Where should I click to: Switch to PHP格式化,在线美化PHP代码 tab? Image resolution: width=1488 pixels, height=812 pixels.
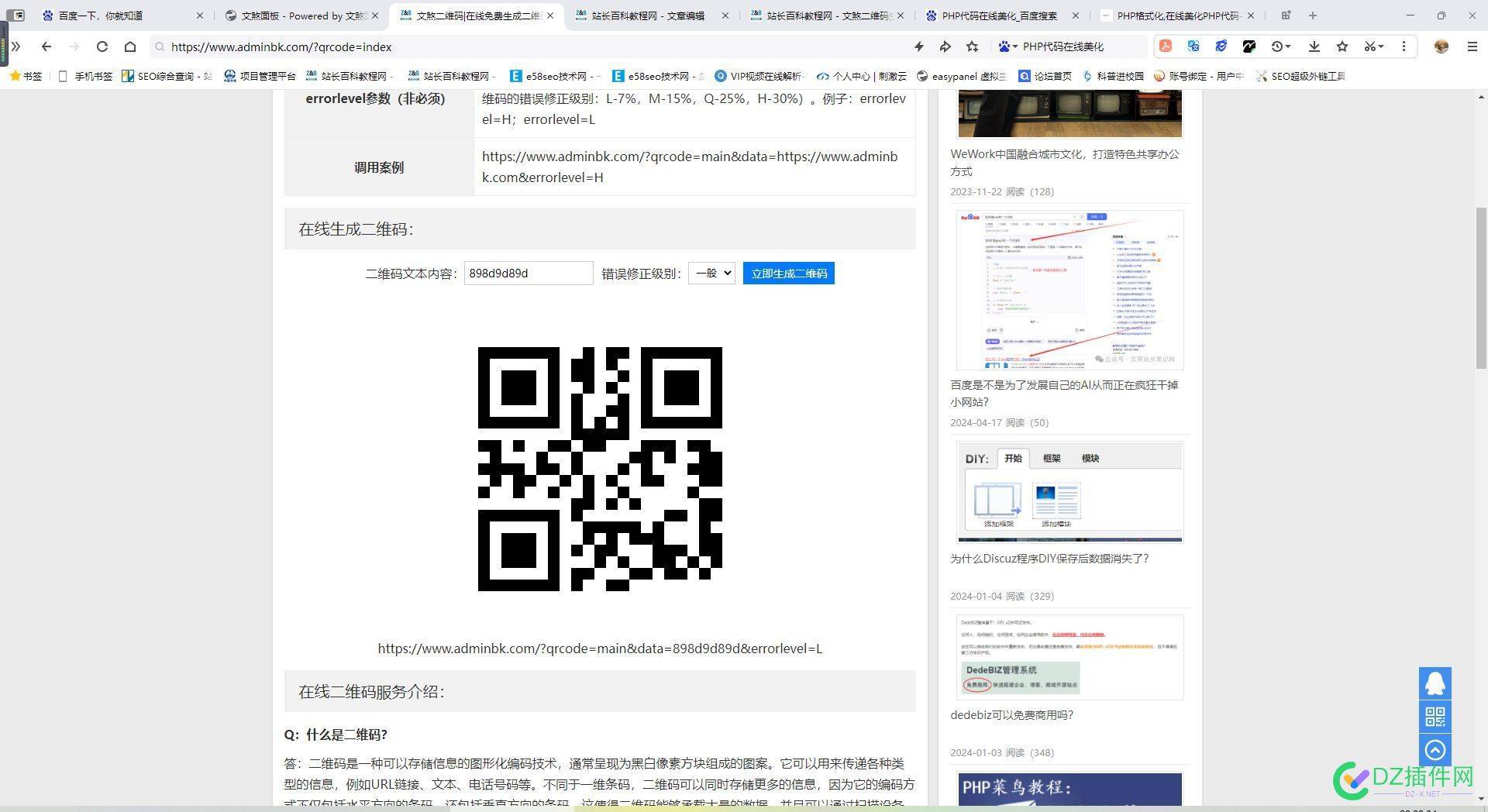(1178, 15)
